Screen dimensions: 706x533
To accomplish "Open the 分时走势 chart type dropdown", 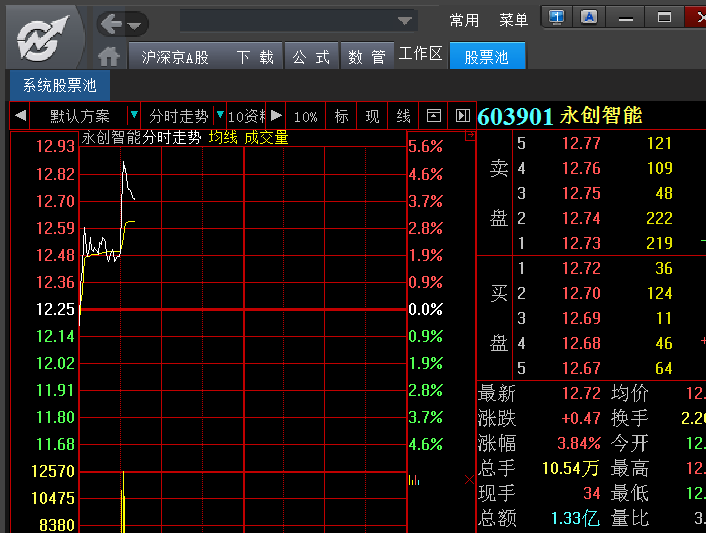I will tap(220, 116).
